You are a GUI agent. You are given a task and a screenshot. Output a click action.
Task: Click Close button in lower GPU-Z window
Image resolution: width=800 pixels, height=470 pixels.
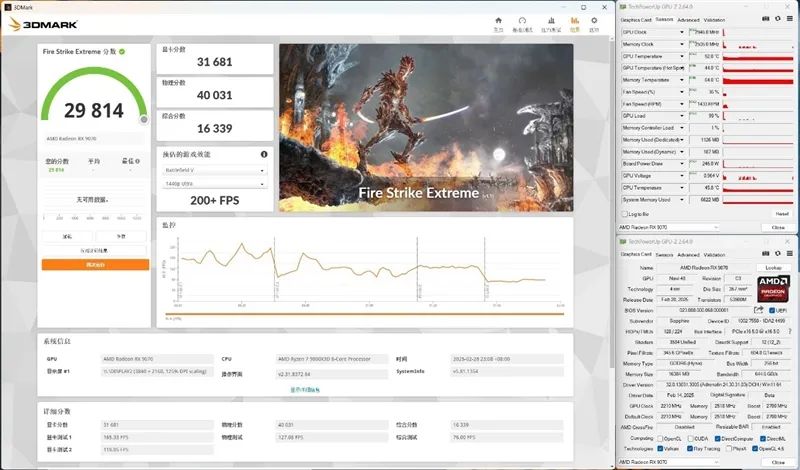tap(778, 462)
